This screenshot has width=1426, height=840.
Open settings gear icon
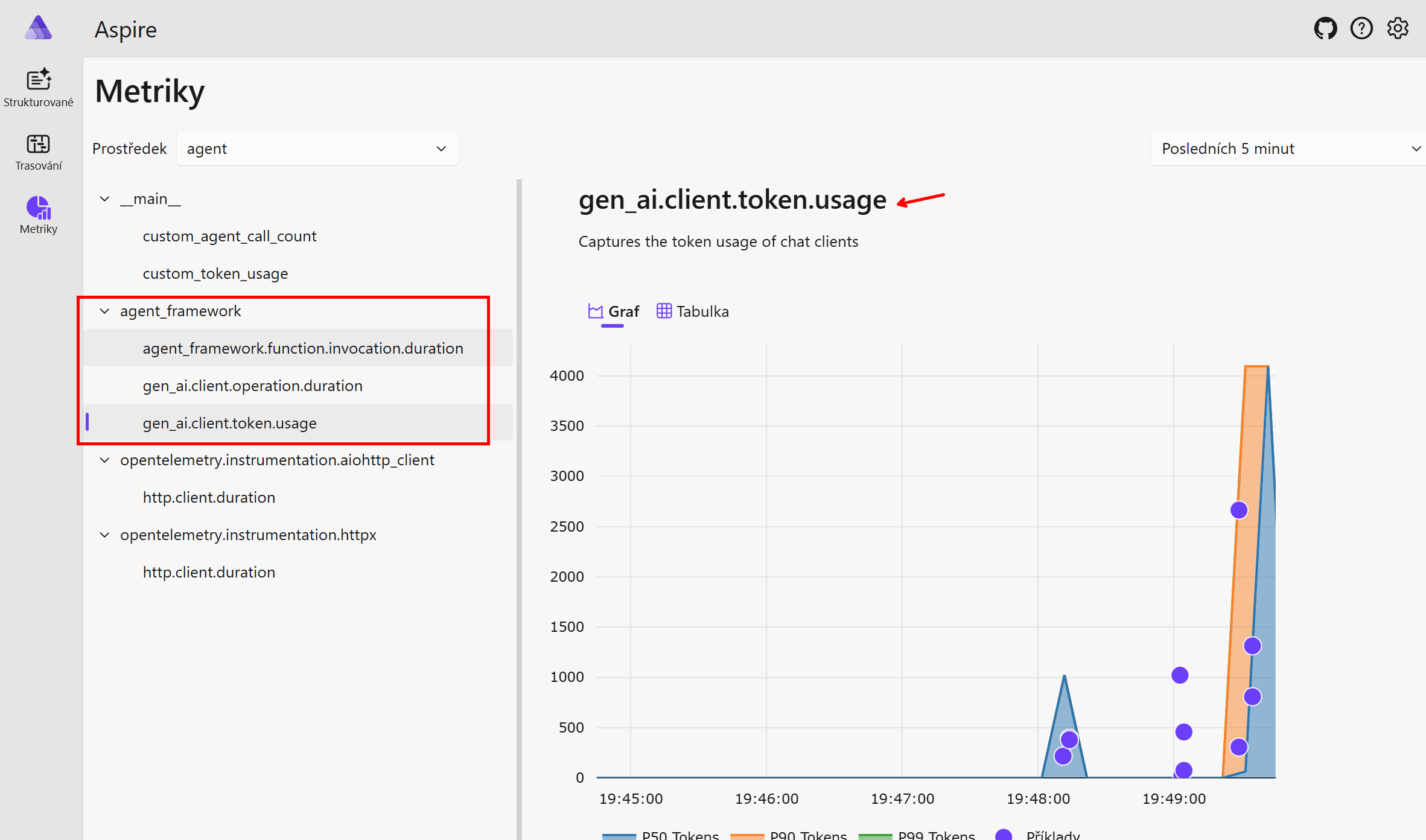1398,28
